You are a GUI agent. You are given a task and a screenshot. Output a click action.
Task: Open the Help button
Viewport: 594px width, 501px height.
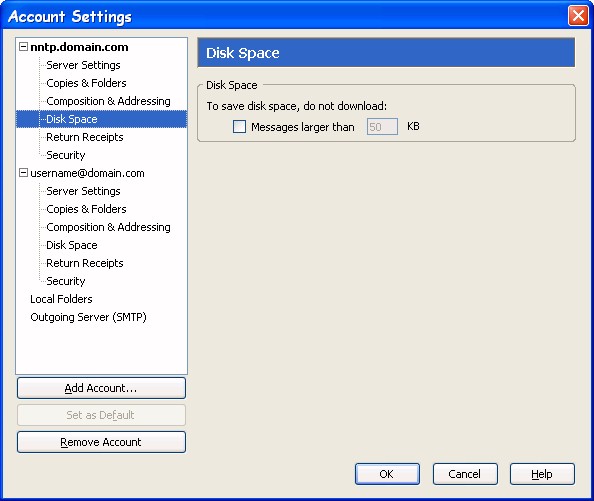pyautogui.click(x=542, y=474)
